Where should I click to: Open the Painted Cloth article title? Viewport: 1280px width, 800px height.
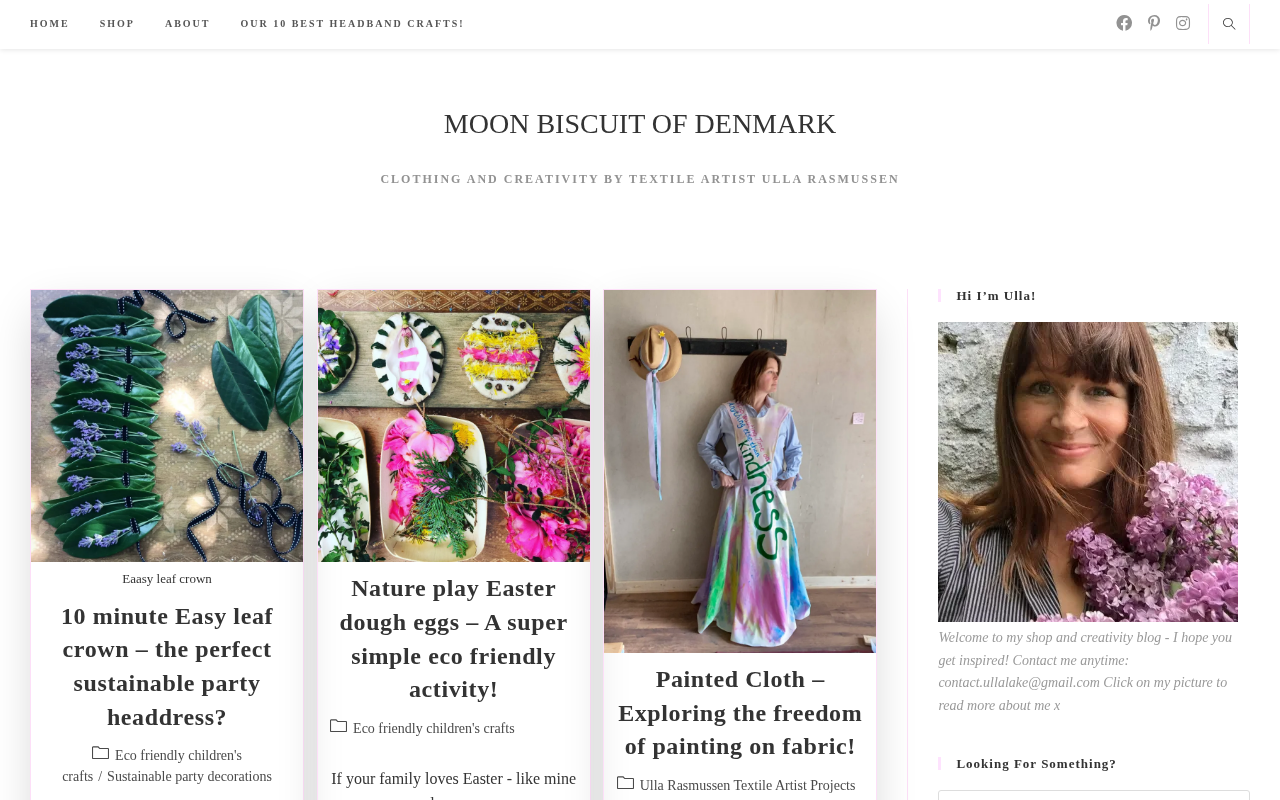coord(740,712)
